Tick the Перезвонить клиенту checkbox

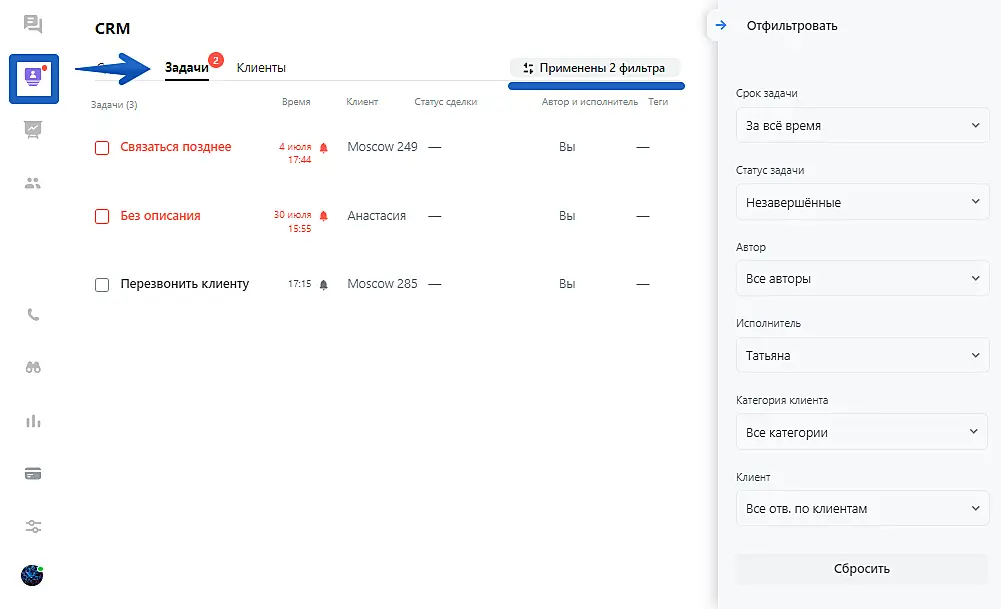click(x=102, y=285)
